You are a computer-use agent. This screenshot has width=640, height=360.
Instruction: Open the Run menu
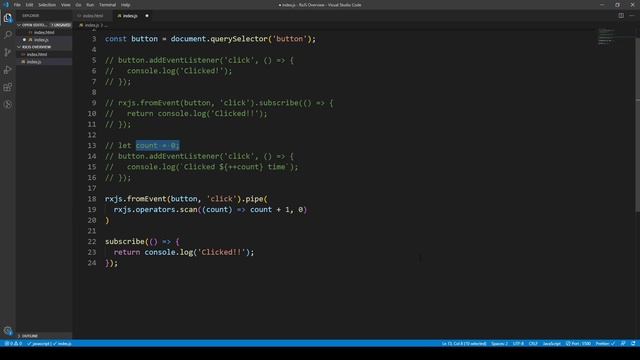(90, 5)
